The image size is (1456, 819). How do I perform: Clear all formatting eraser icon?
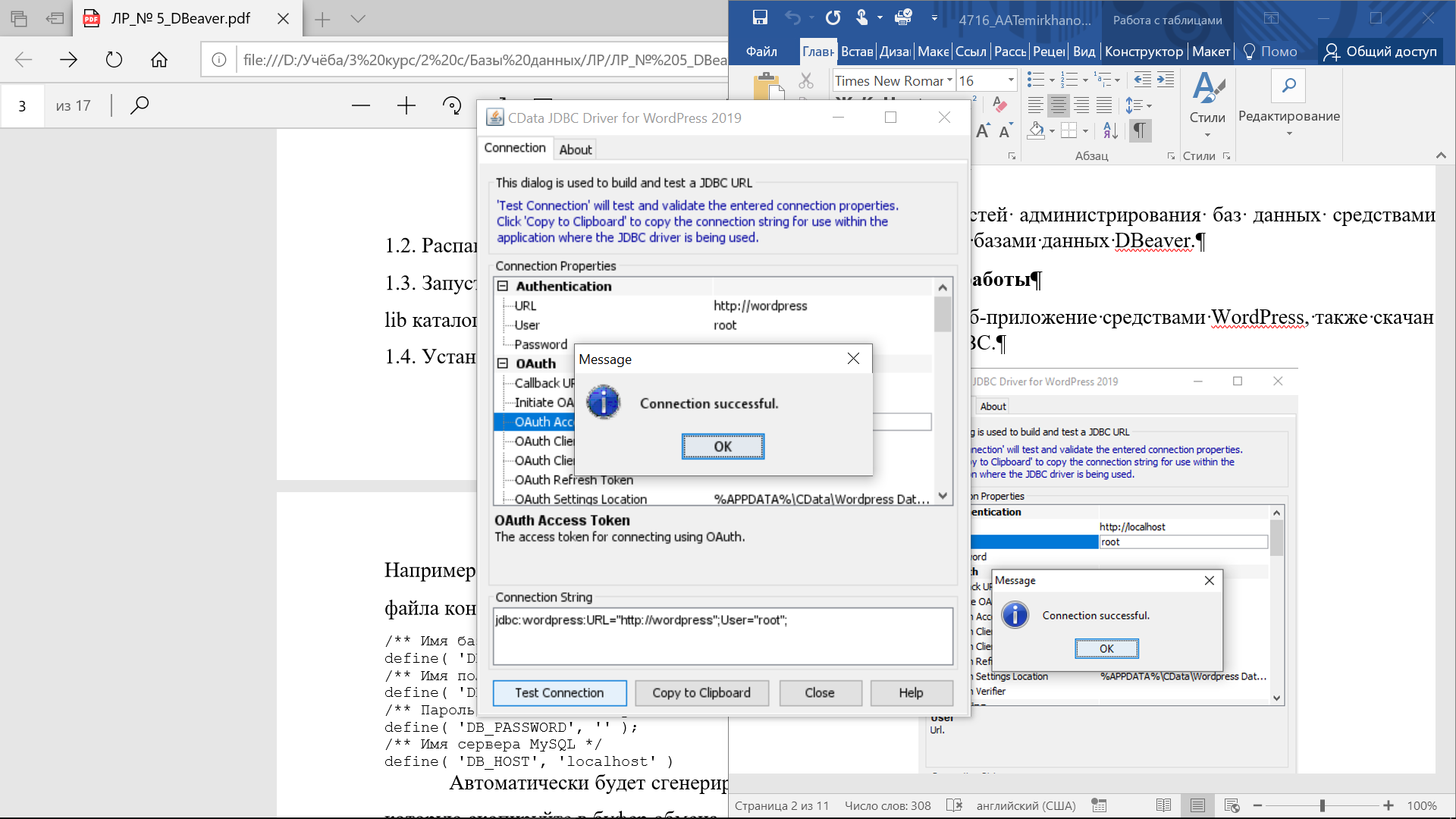tap(999, 105)
